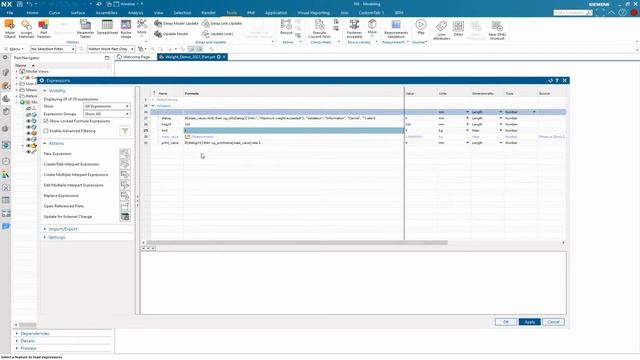Click Update for External Change icon
The width and height of the screenshot is (640, 360).
(x=125, y=217)
